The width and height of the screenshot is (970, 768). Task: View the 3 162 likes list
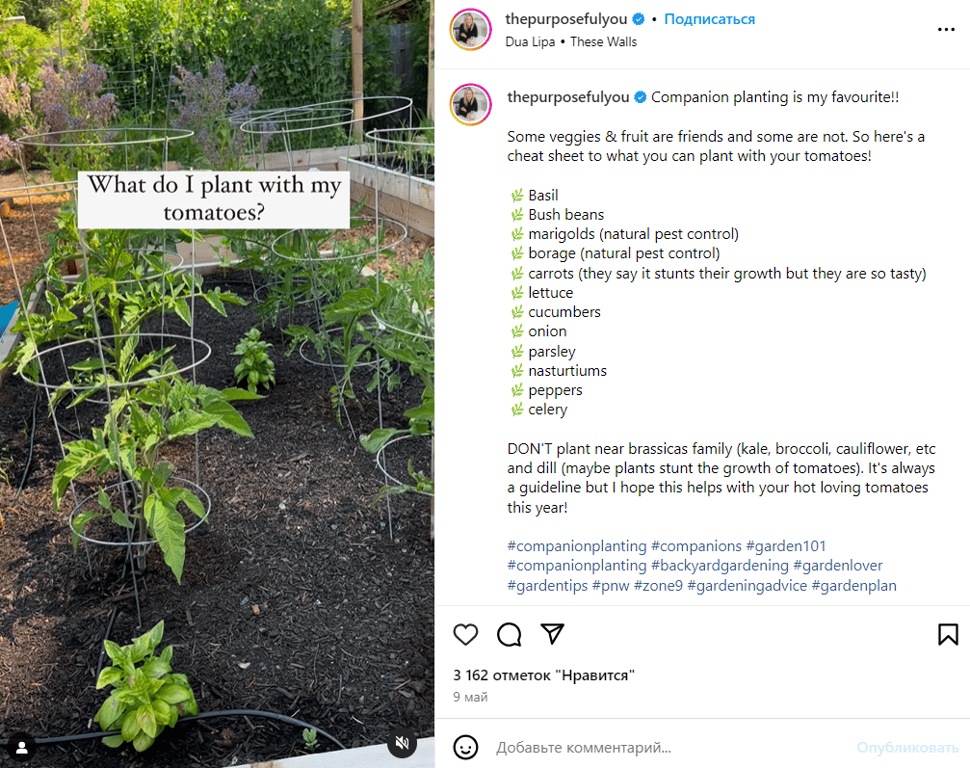pos(544,675)
